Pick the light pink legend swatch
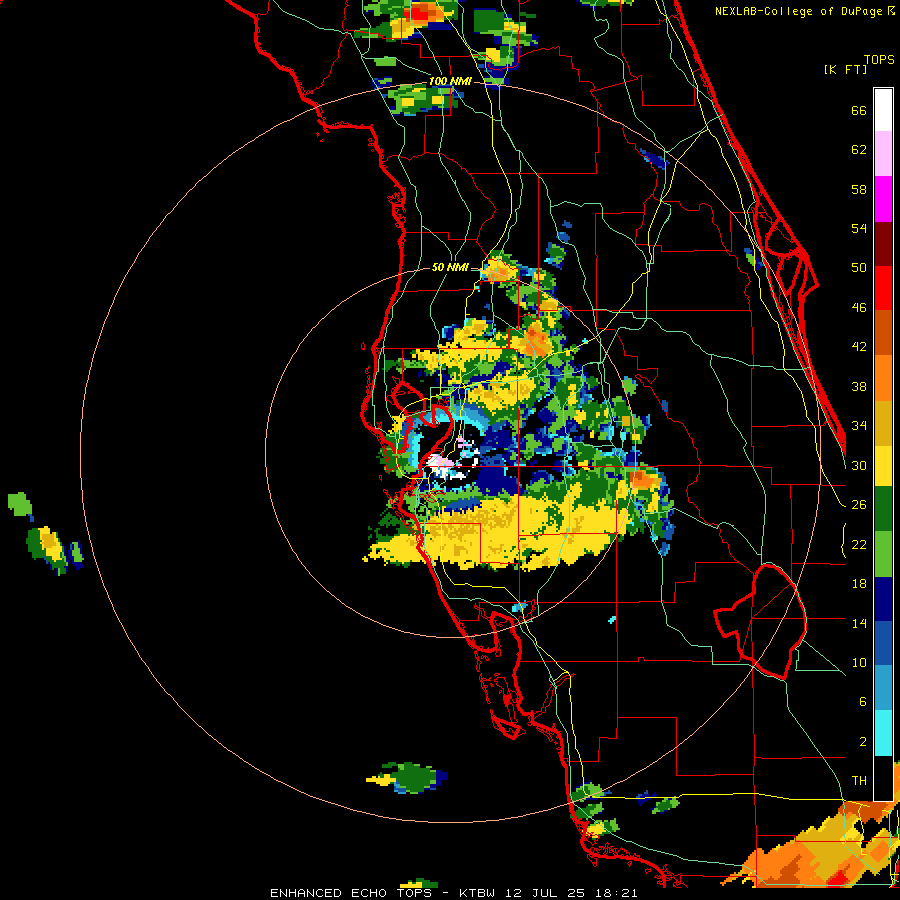The image size is (900, 900). (883, 153)
